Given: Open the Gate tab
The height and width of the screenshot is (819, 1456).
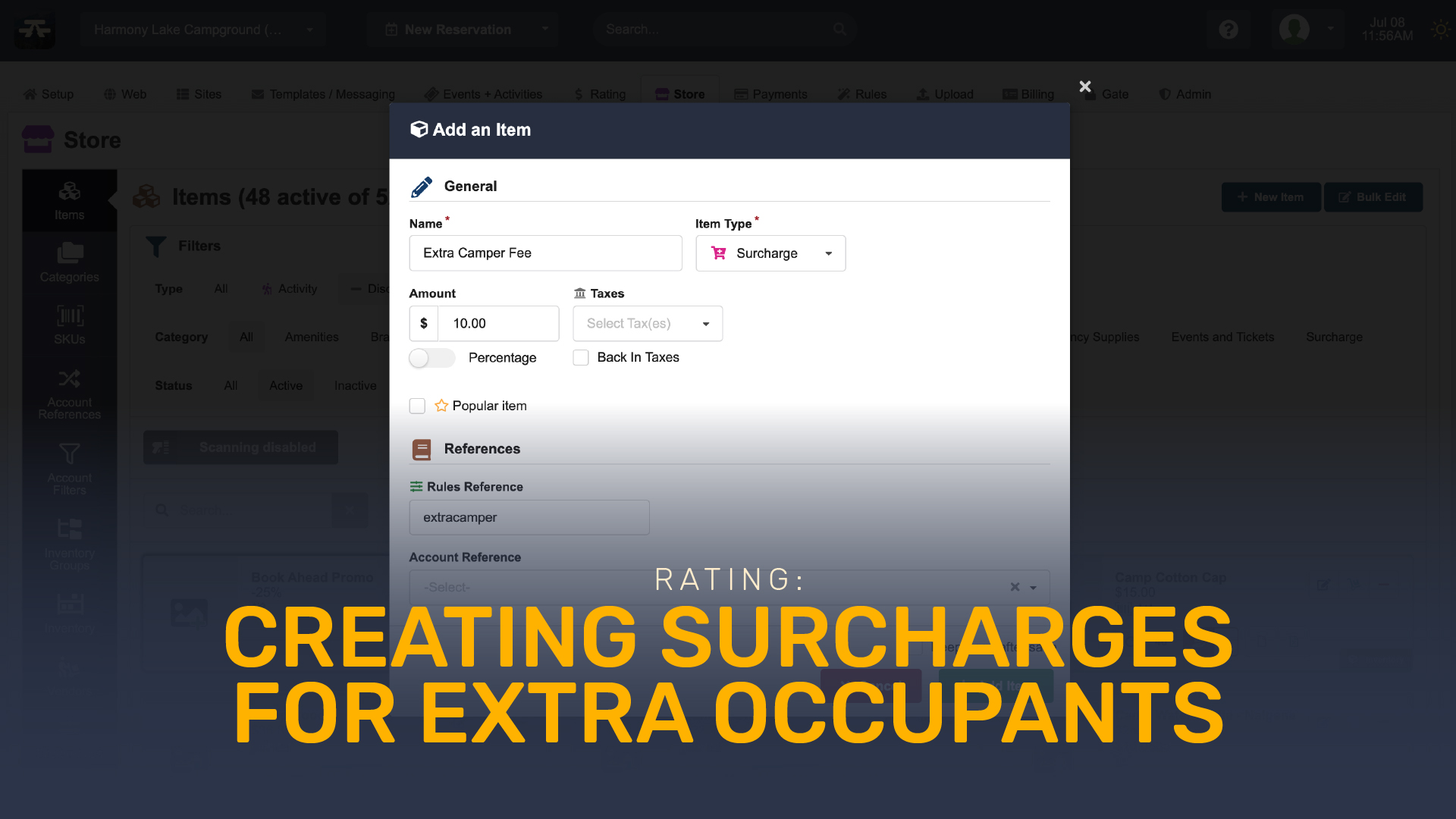Looking at the screenshot, I should [1107, 94].
